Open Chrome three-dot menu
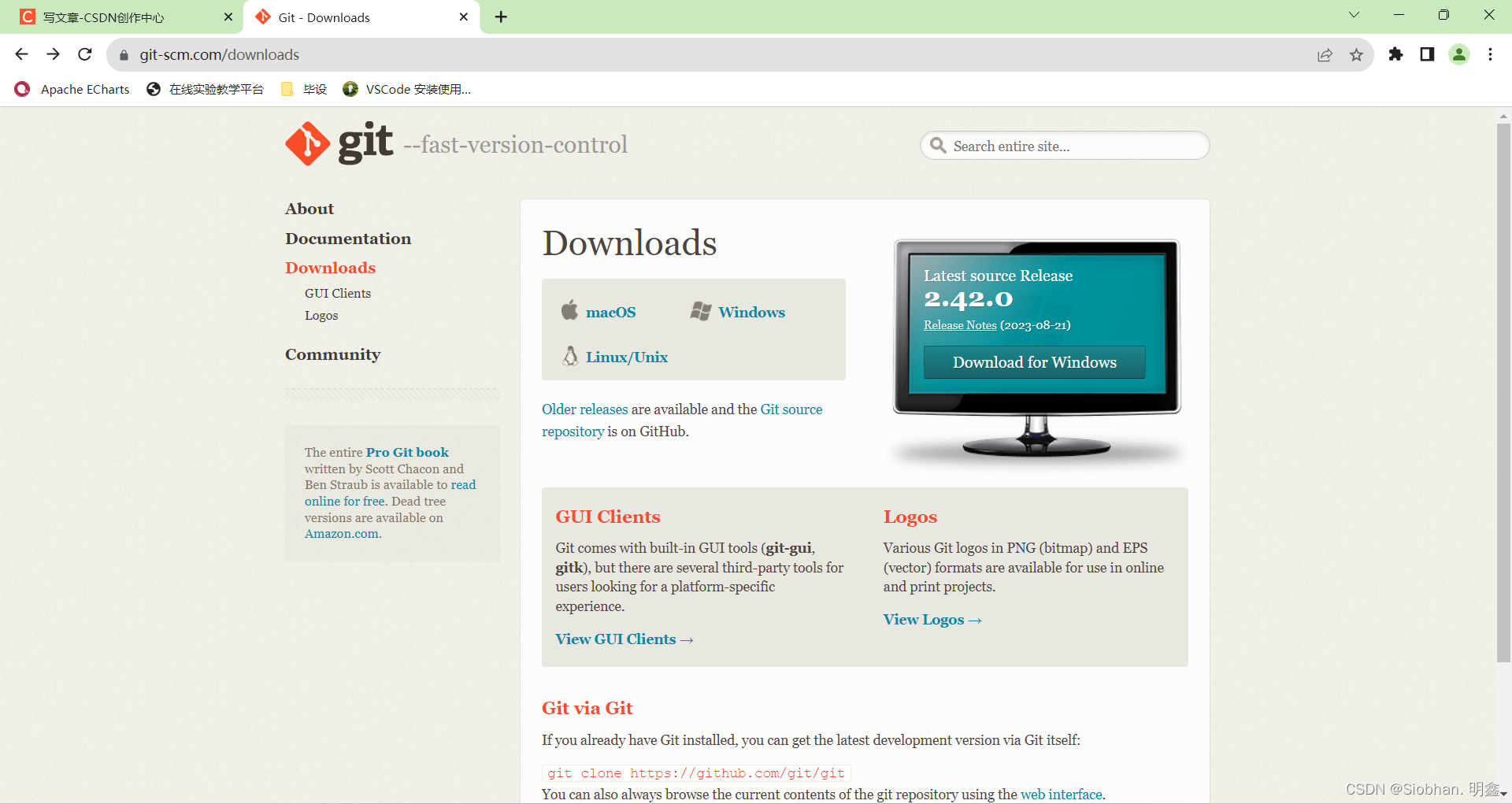Screen dimensions: 1512x804 1490,54
